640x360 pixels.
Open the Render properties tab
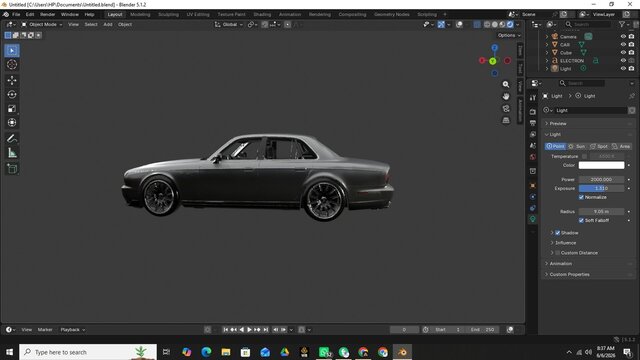[533, 111]
